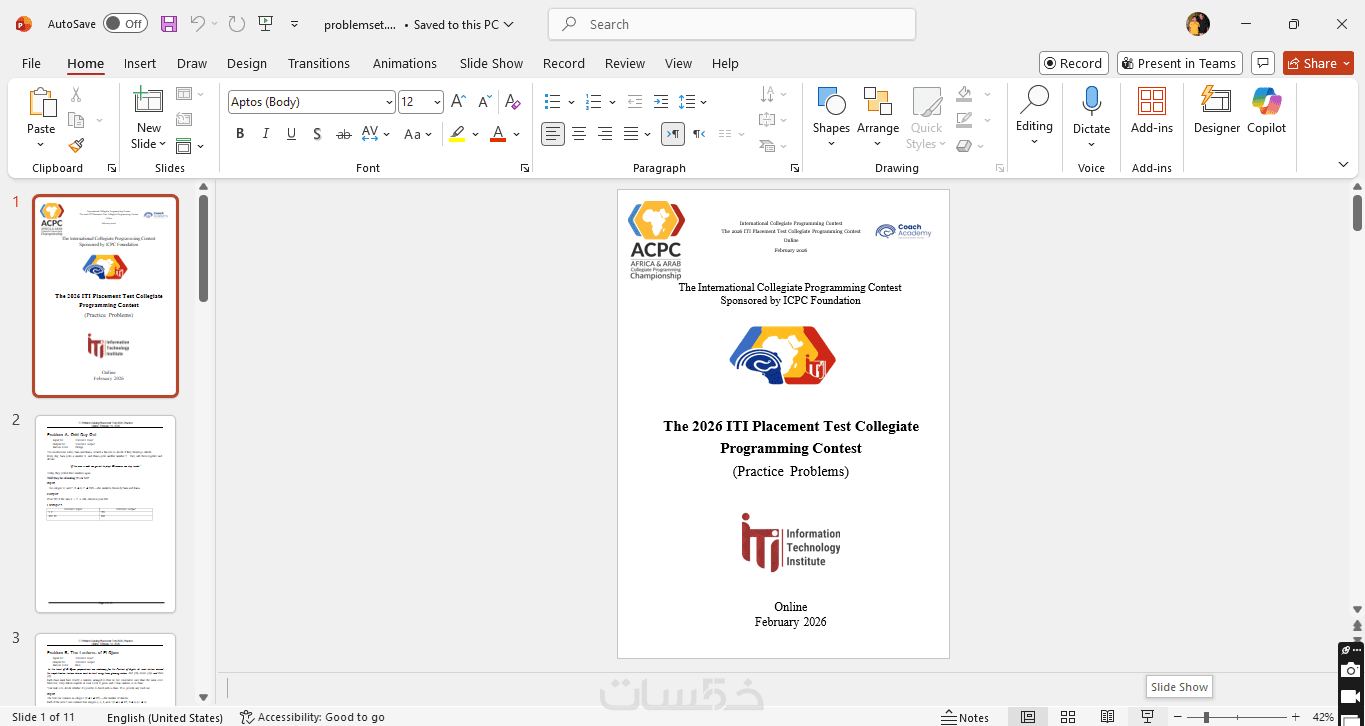Go to the Transitions tab
This screenshot has height=726, width=1365.
pos(319,63)
